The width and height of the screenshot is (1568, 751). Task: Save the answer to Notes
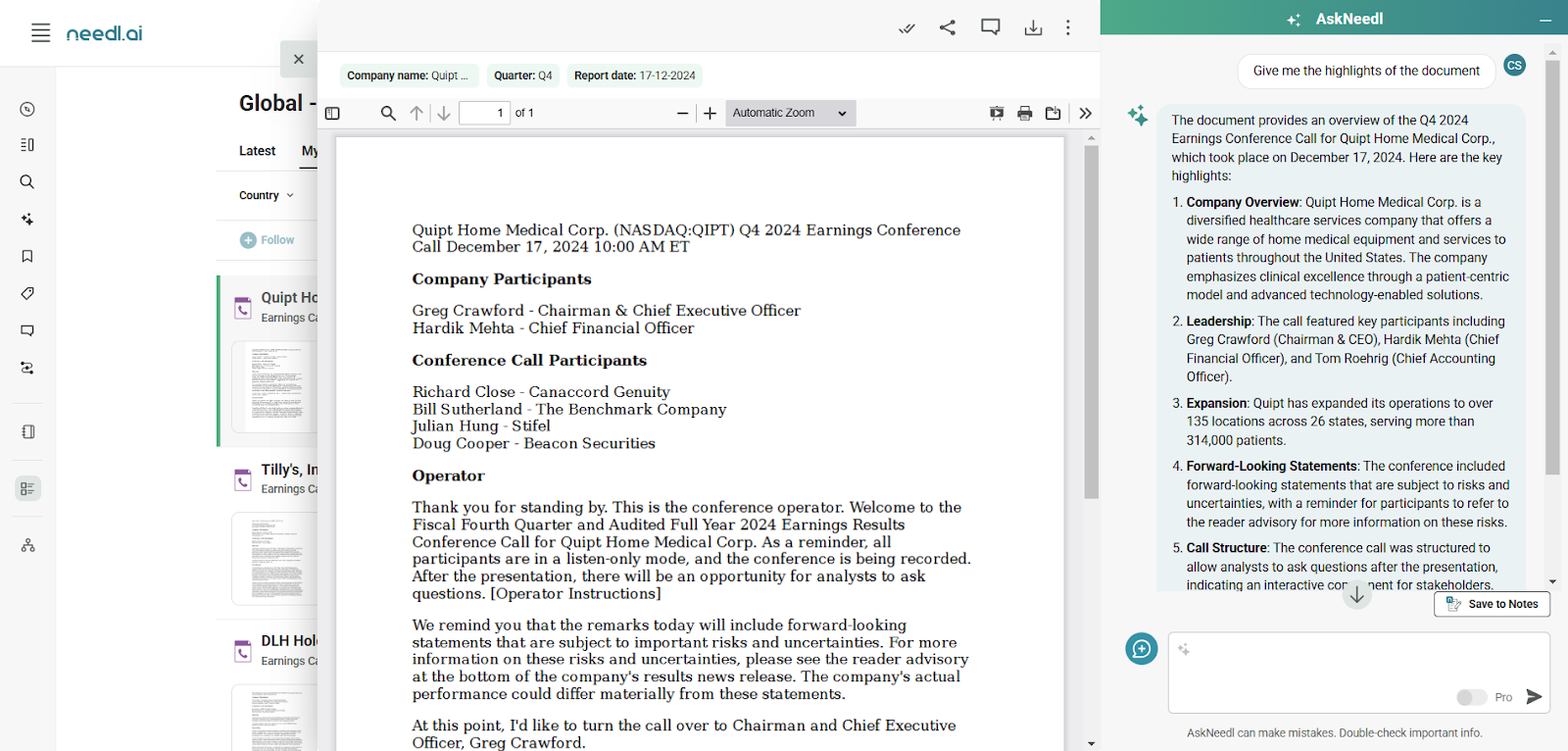[1492, 605]
